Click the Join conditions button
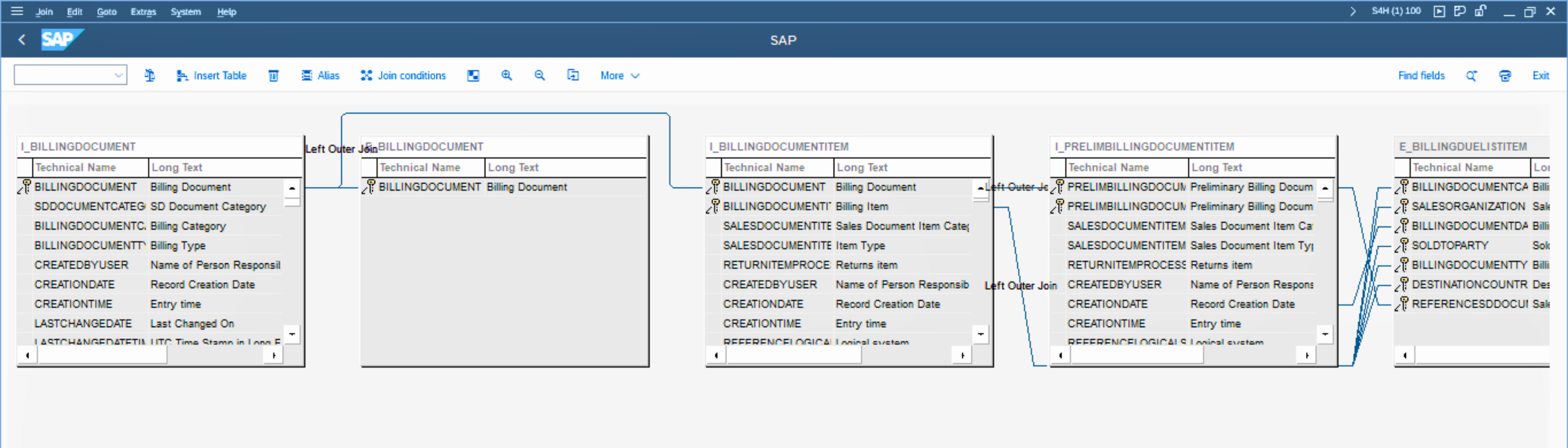This screenshot has width=1568, height=448. pos(404,75)
